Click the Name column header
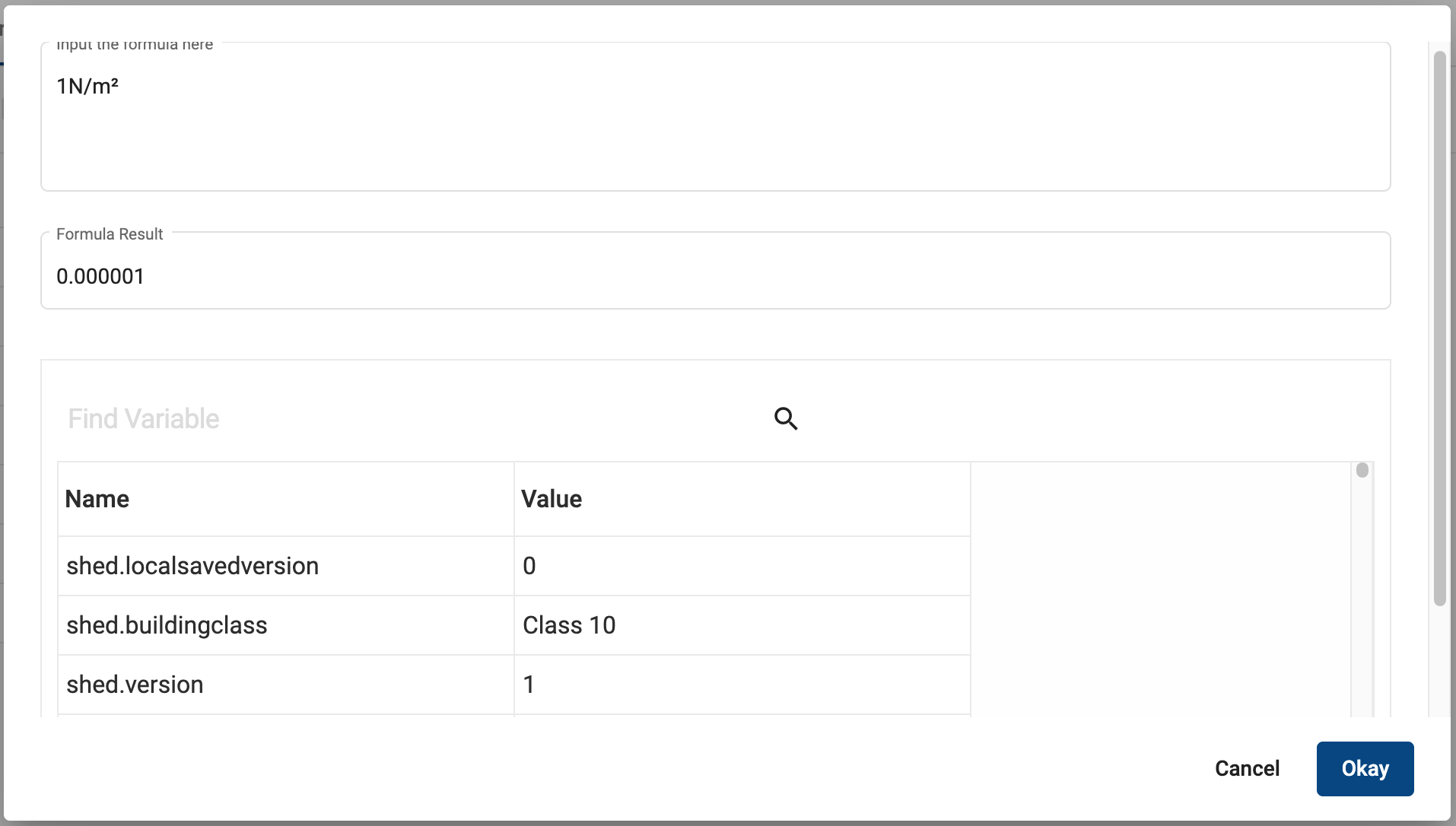 point(97,499)
